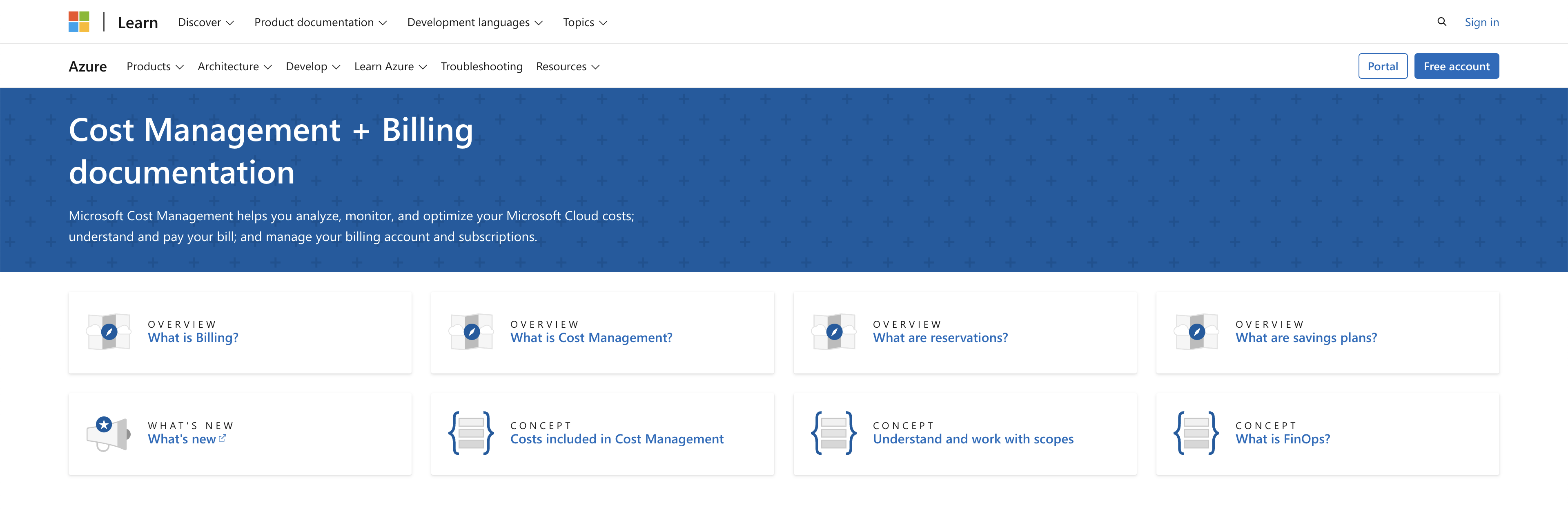Click the search magnifier icon
The width and height of the screenshot is (1568, 510).
pos(1441,22)
